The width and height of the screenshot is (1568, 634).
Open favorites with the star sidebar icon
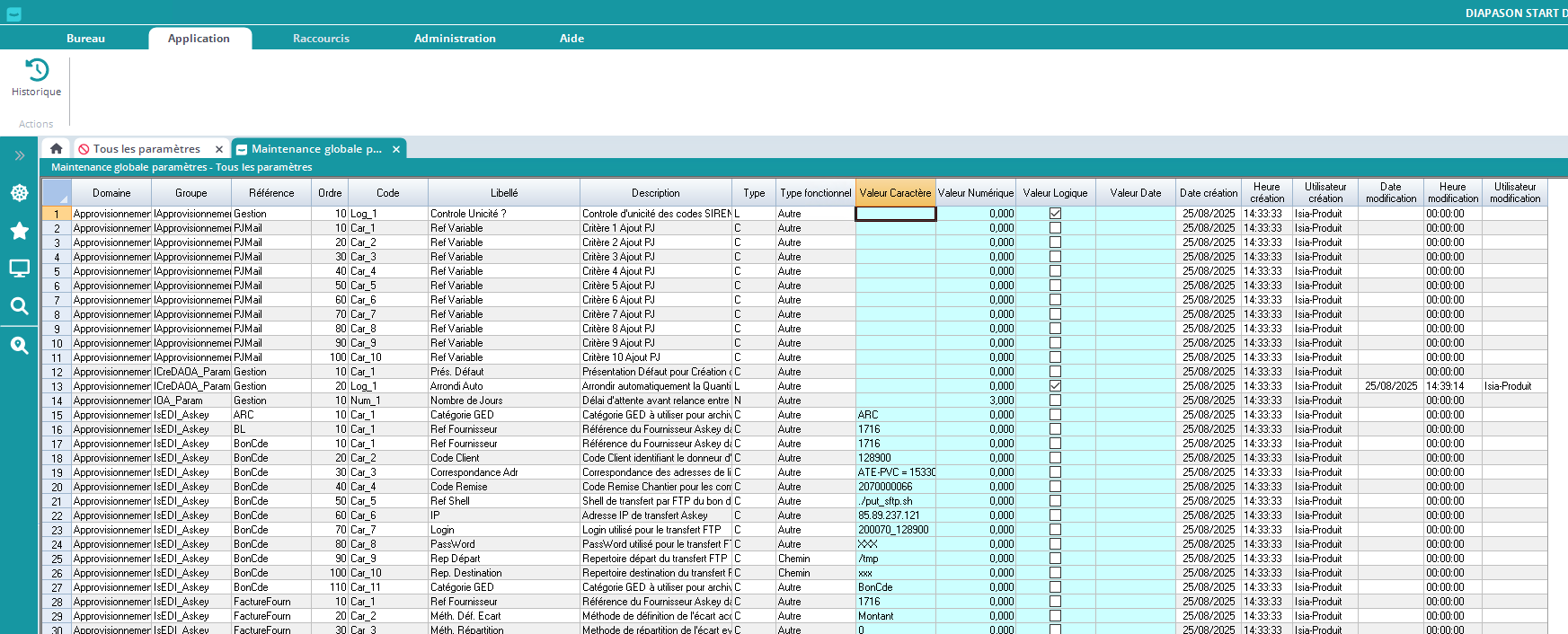tap(19, 231)
